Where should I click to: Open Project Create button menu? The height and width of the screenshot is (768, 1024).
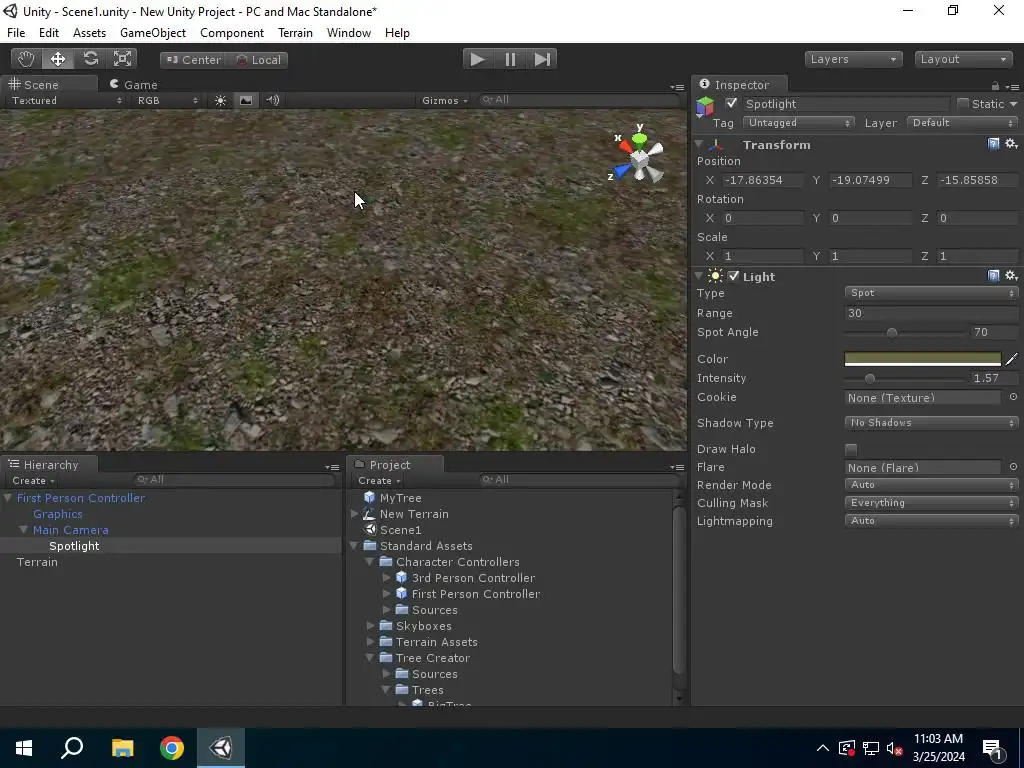point(379,481)
